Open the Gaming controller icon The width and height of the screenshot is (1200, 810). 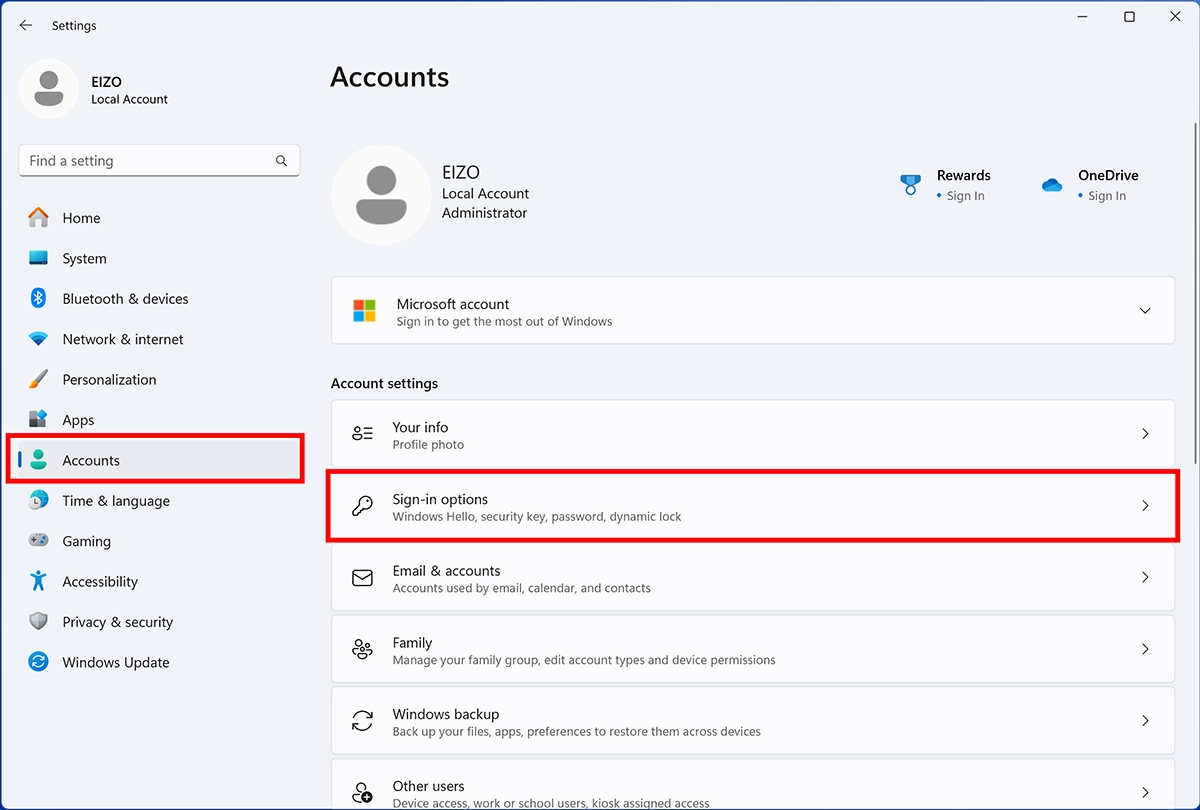(38, 541)
